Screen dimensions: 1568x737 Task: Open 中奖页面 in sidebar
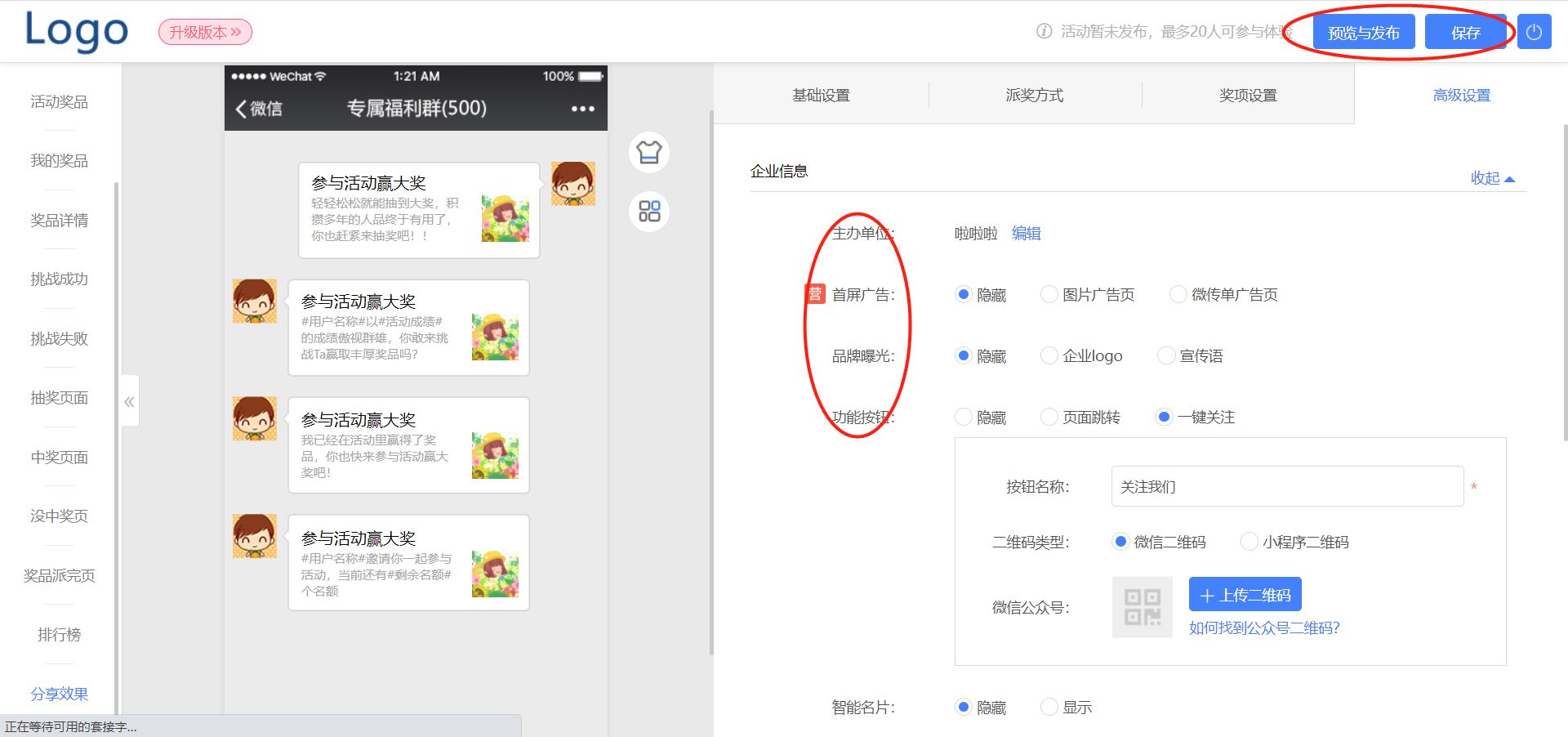(59, 457)
